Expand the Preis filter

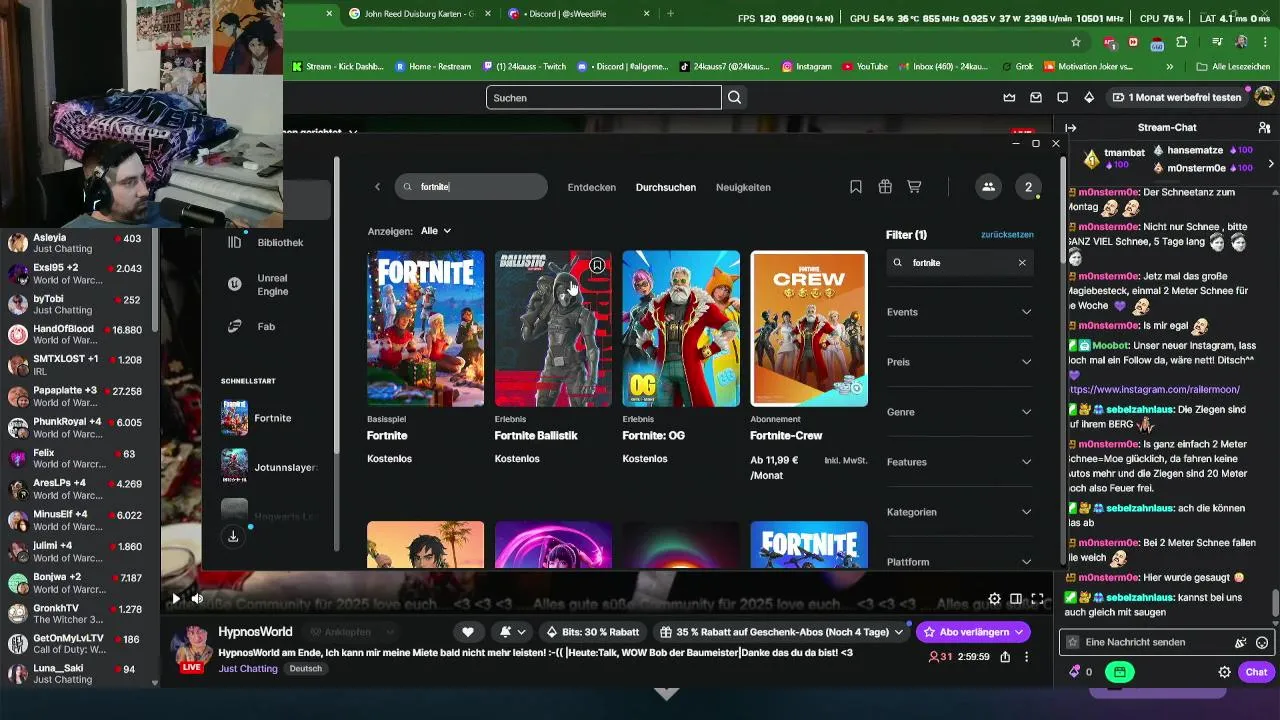[960, 362]
